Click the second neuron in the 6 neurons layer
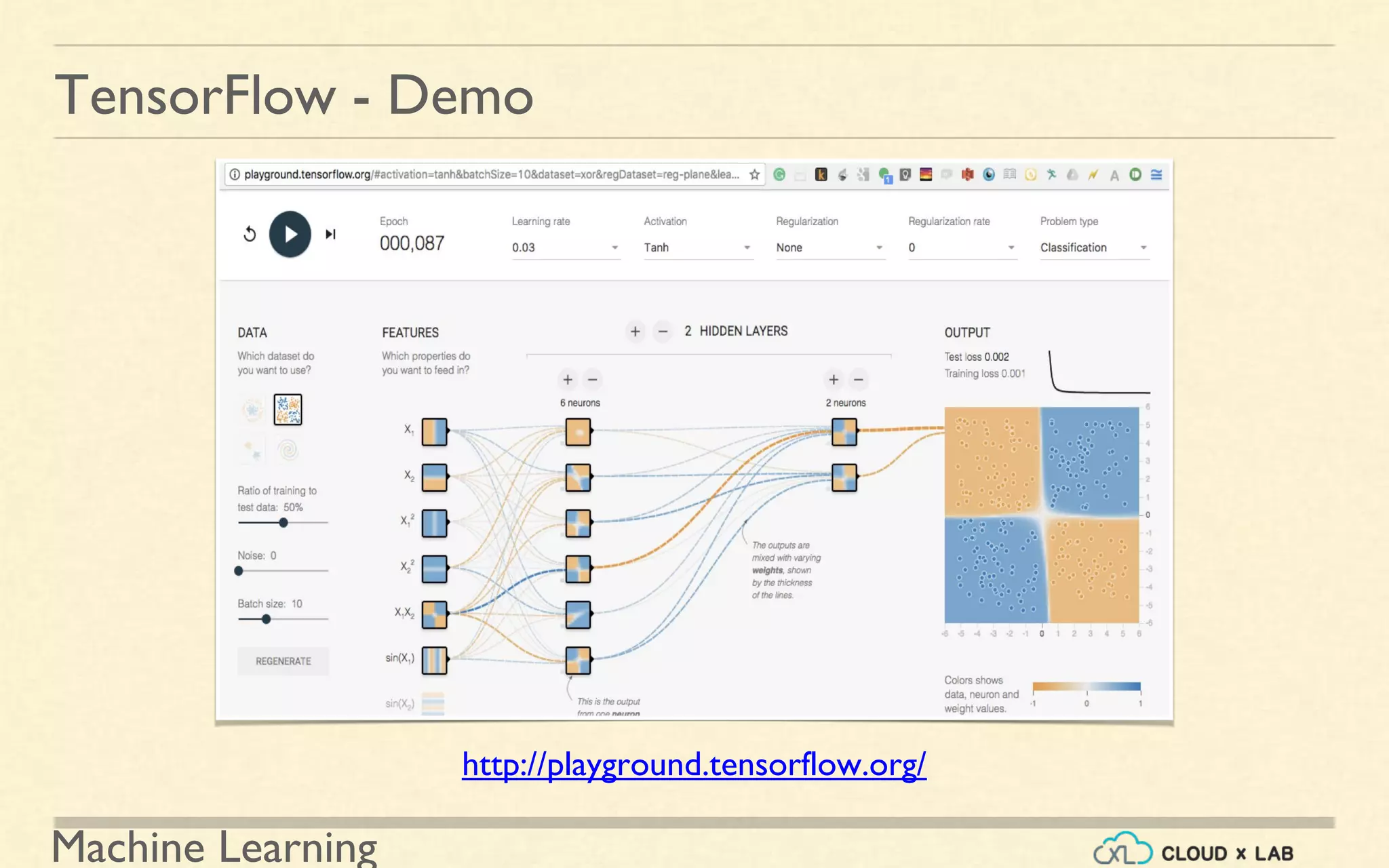 (x=579, y=477)
